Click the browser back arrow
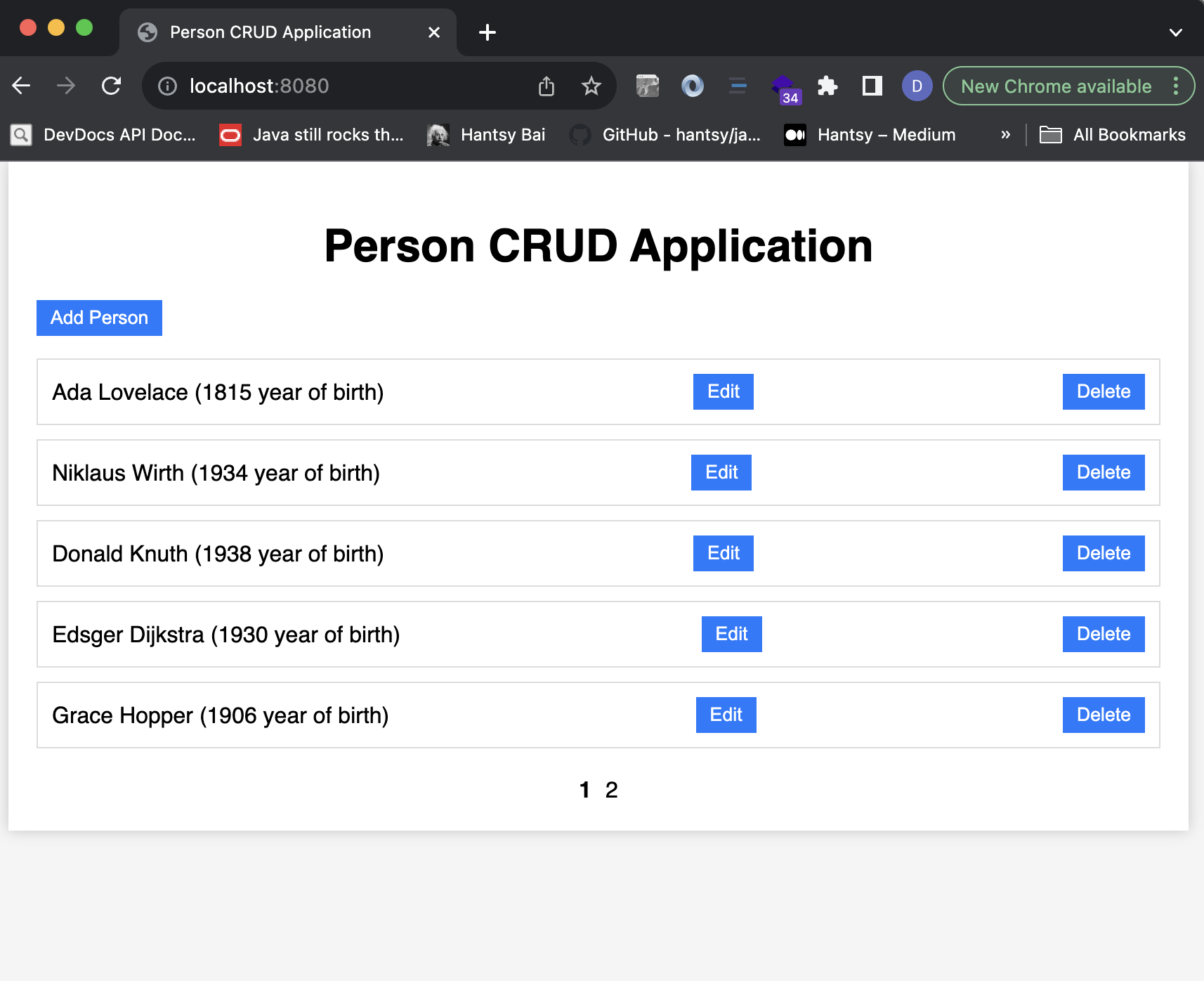The height and width of the screenshot is (981, 1204). pos(21,86)
